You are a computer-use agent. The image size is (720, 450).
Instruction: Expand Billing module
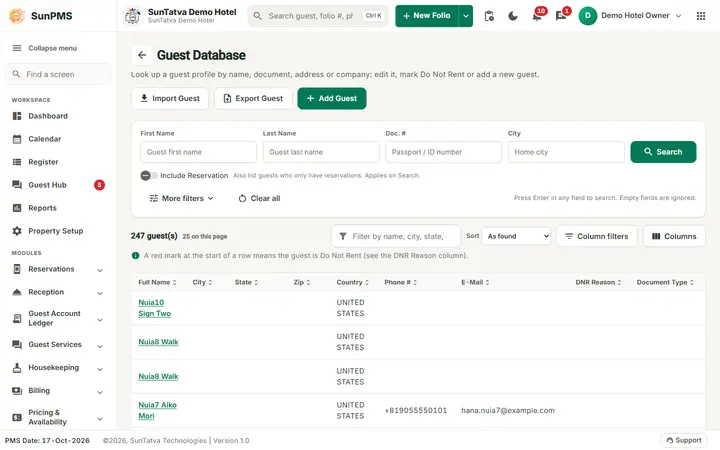100,392
